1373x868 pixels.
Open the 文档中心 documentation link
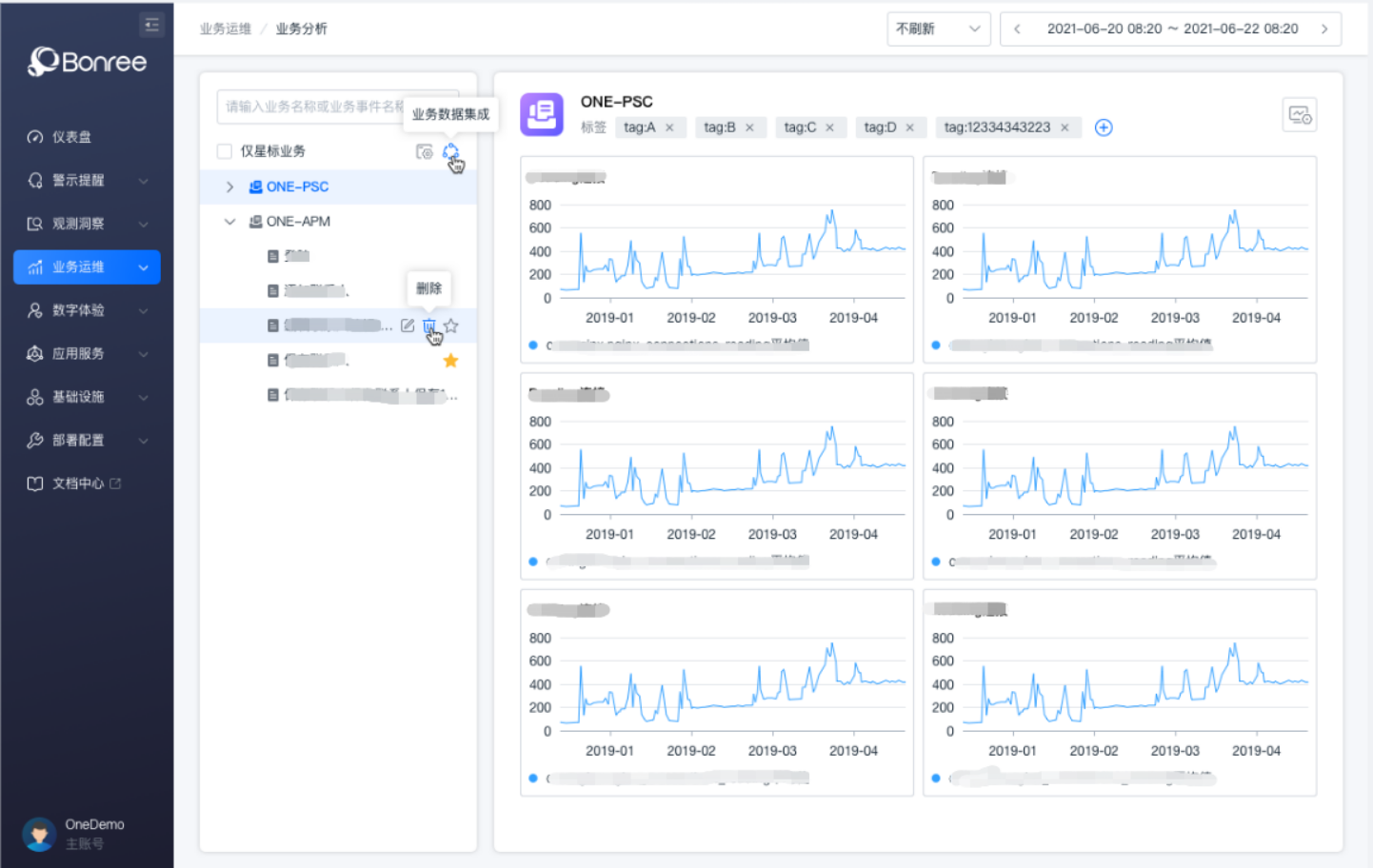tap(78, 483)
